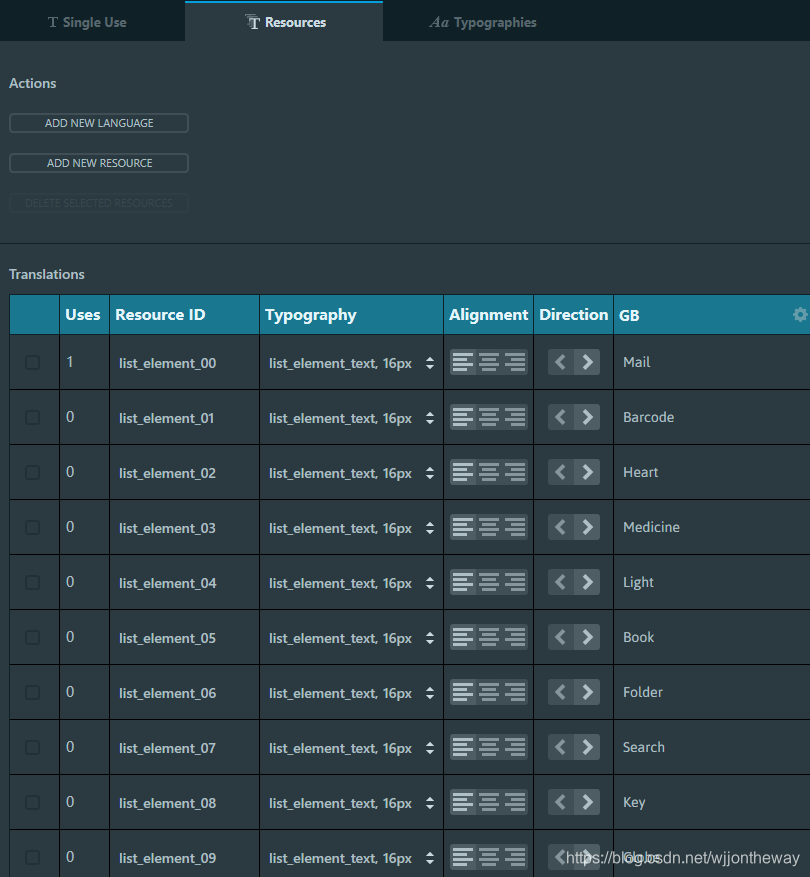810x877 pixels.
Task: Set right-to-left direction for Book row
Action: (561, 637)
